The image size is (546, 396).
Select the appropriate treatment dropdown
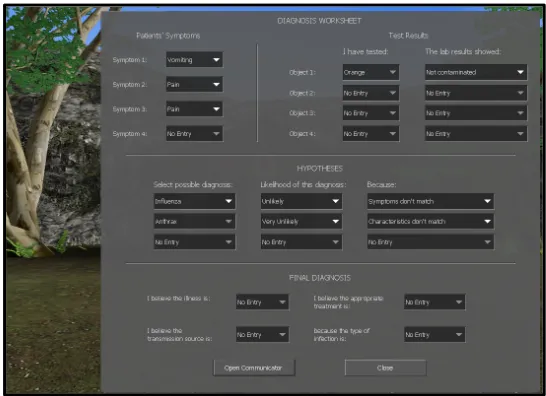point(435,302)
